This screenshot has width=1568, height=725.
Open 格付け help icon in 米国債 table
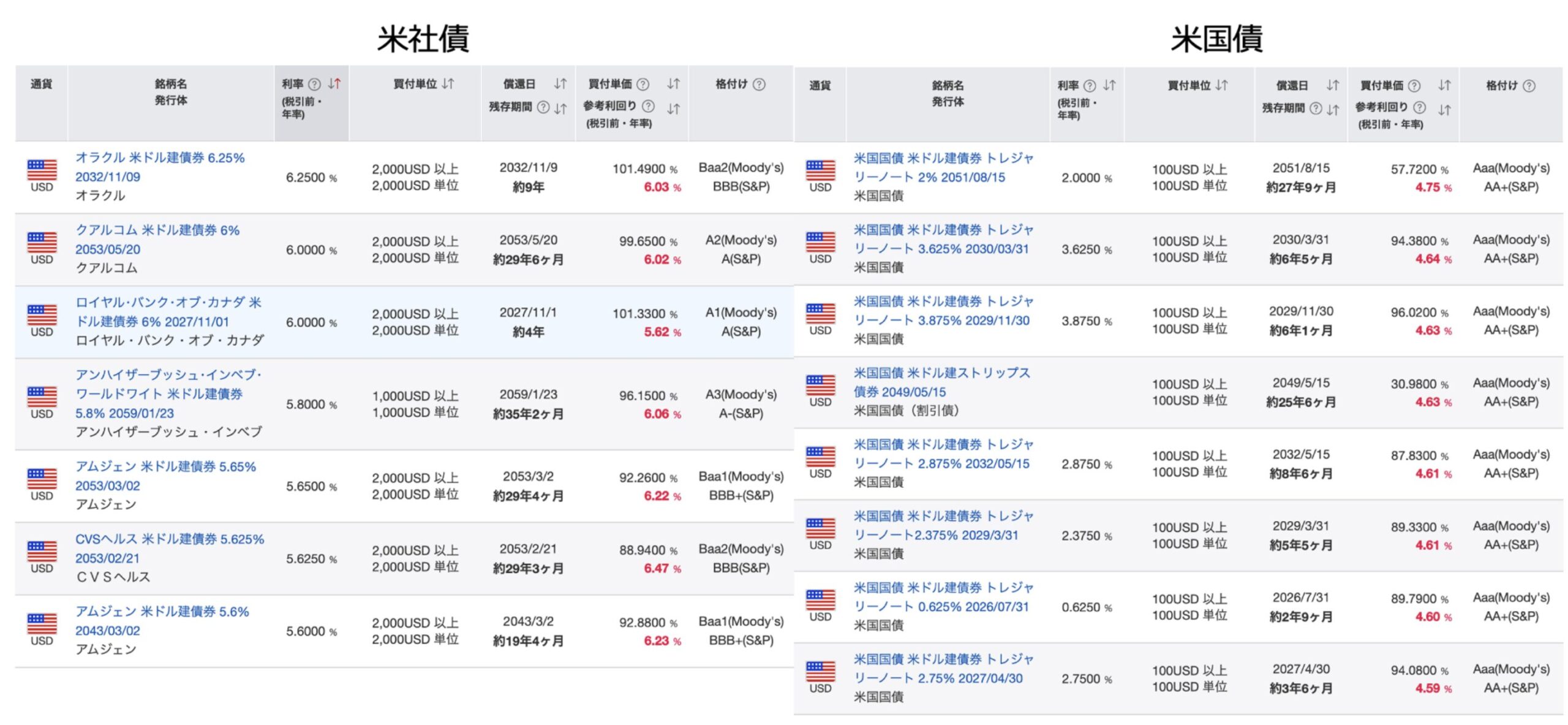click(1529, 86)
